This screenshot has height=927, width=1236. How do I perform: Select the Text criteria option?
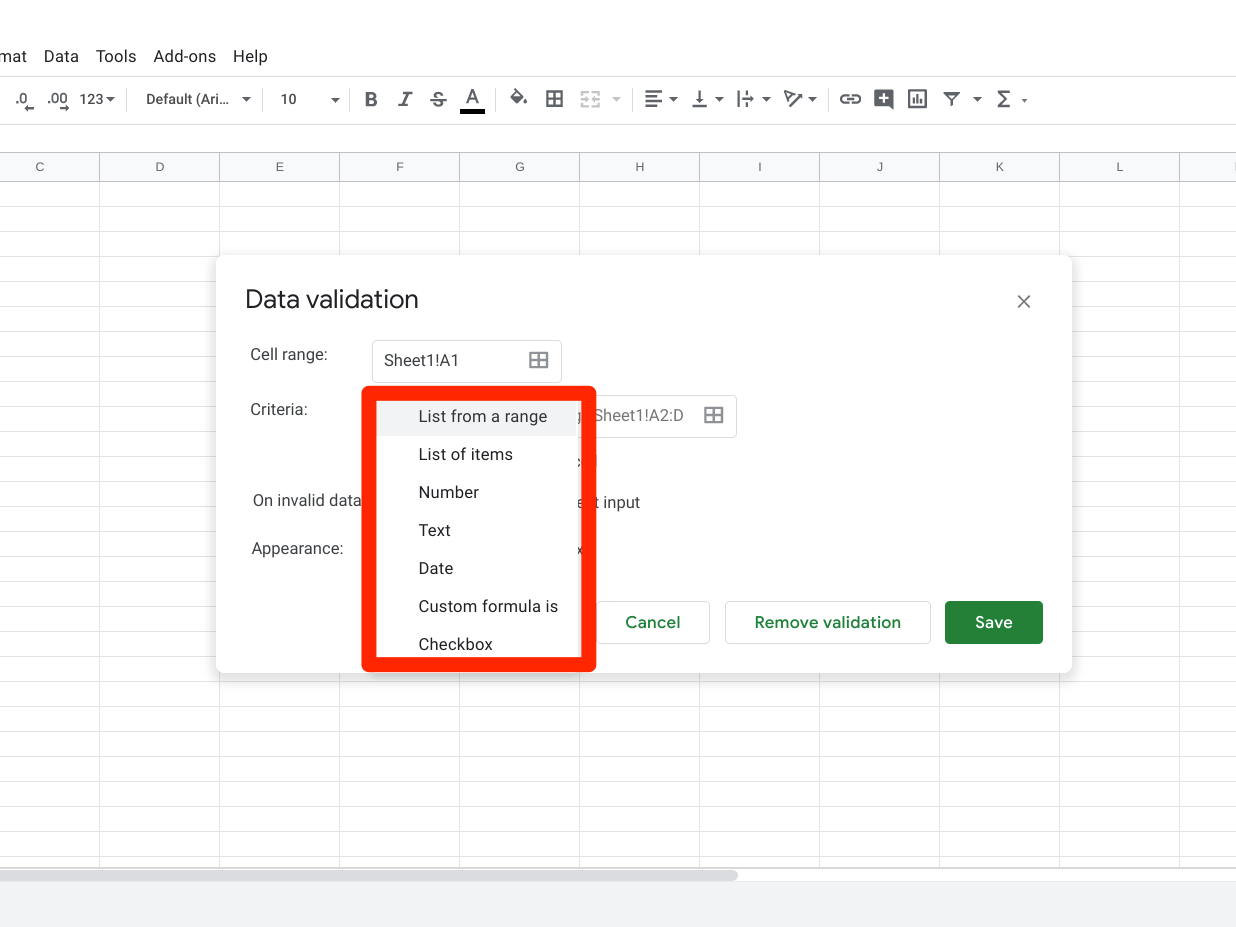[x=478, y=530]
